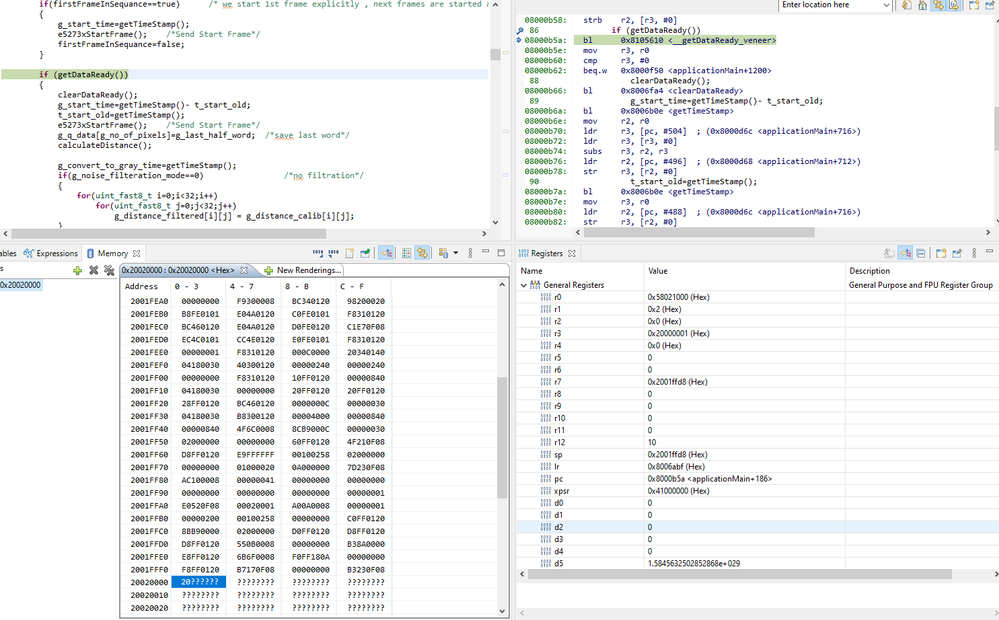Screen dimensions: 999x620
Task: Toggle Show Source in Disassembly
Action: click(954, 5)
